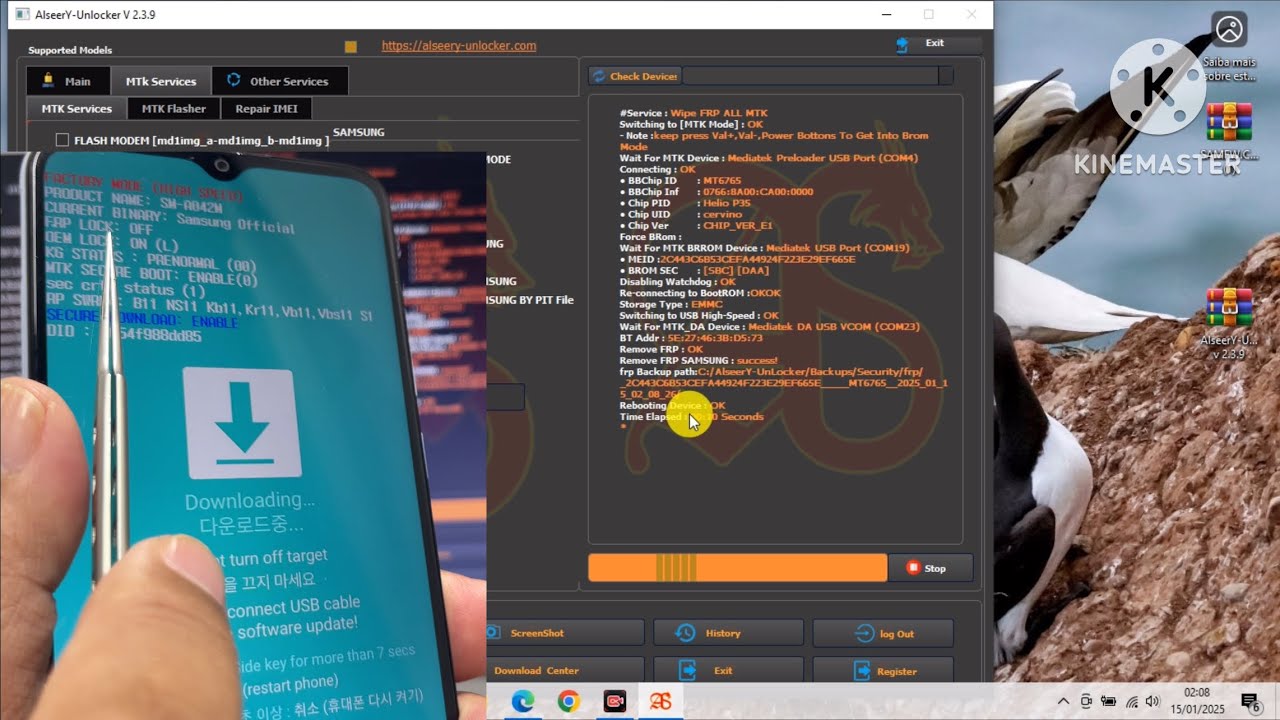Image resolution: width=1280 pixels, height=720 pixels.
Task: Open Microsoft Edge from the taskbar
Action: point(523,702)
